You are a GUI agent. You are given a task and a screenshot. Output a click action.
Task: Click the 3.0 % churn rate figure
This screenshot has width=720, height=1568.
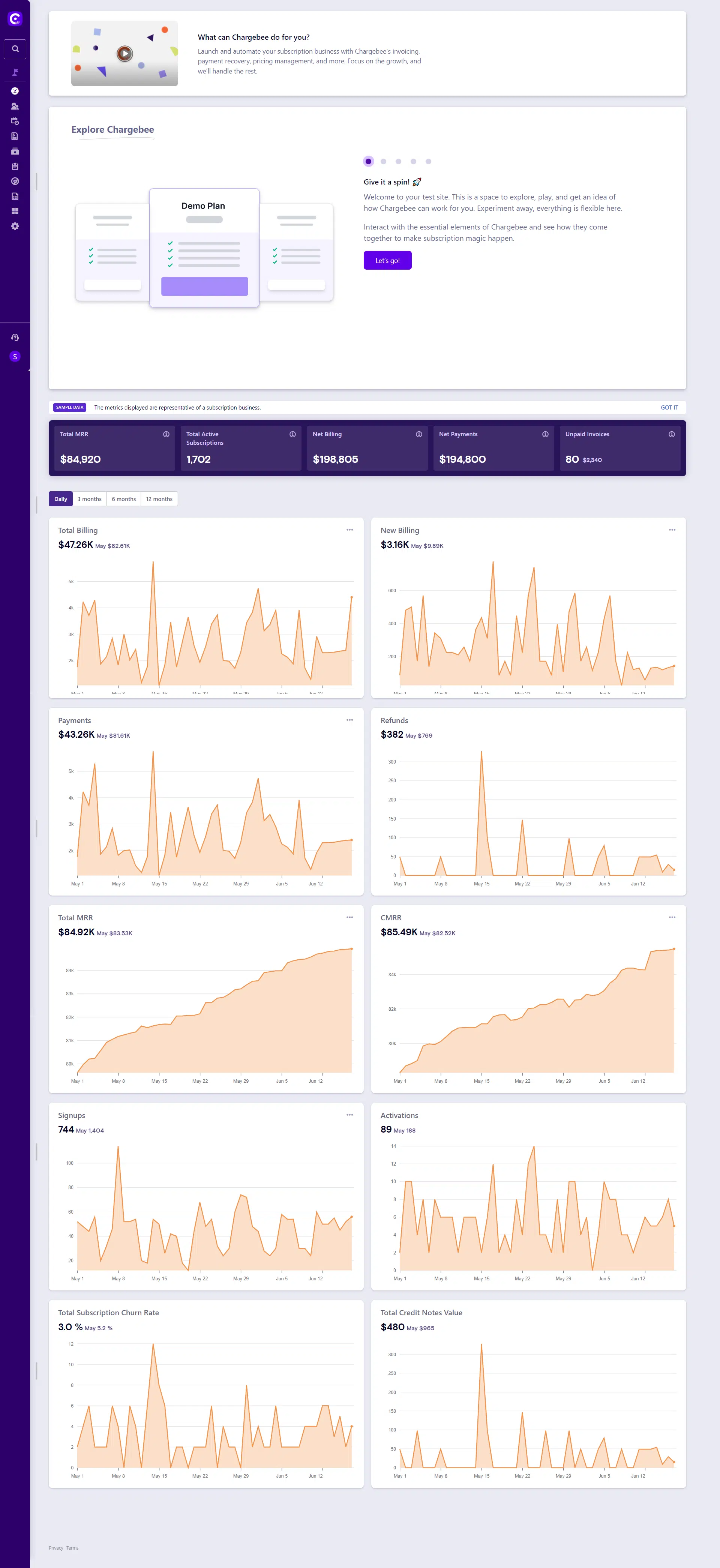pyautogui.click(x=70, y=1327)
